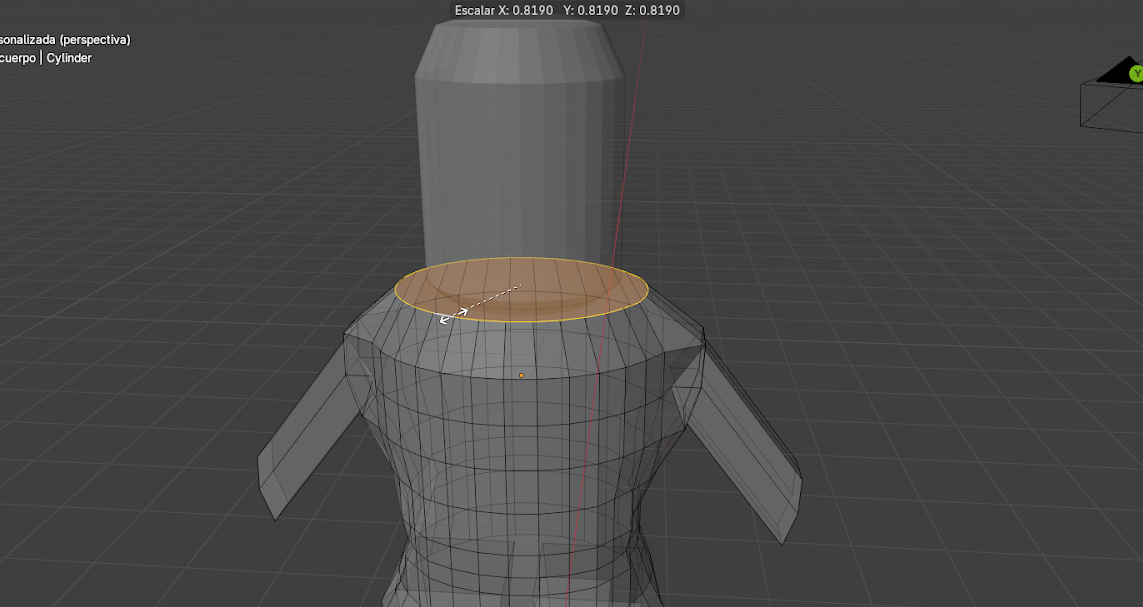
Task: Click the Z: 0.8190 scale value
Action: 654,10
